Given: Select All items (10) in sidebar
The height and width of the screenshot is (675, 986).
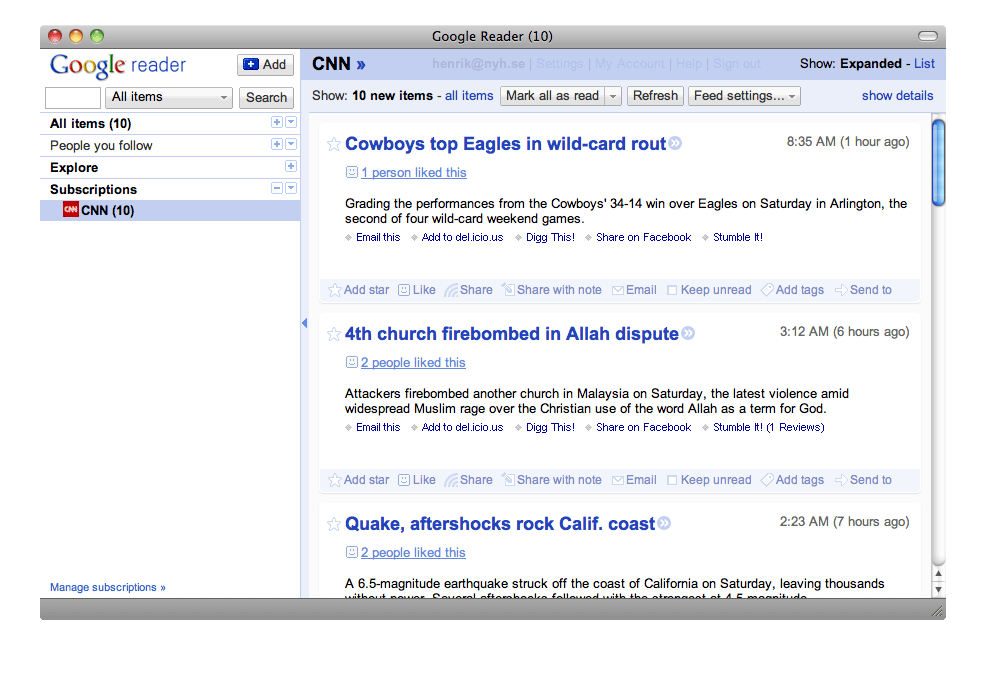Looking at the screenshot, I should [91, 123].
